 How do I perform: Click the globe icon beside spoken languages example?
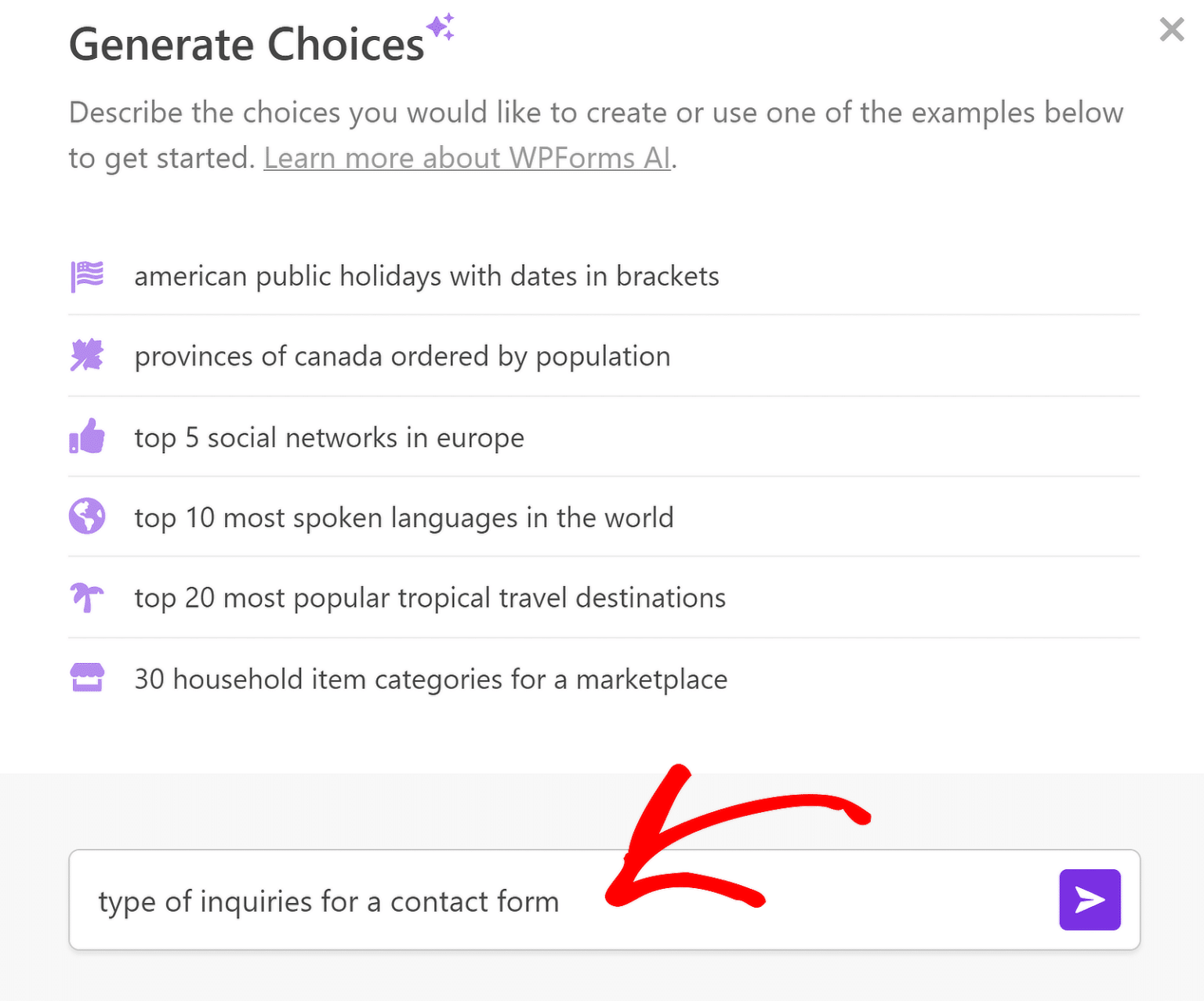(x=86, y=517)
